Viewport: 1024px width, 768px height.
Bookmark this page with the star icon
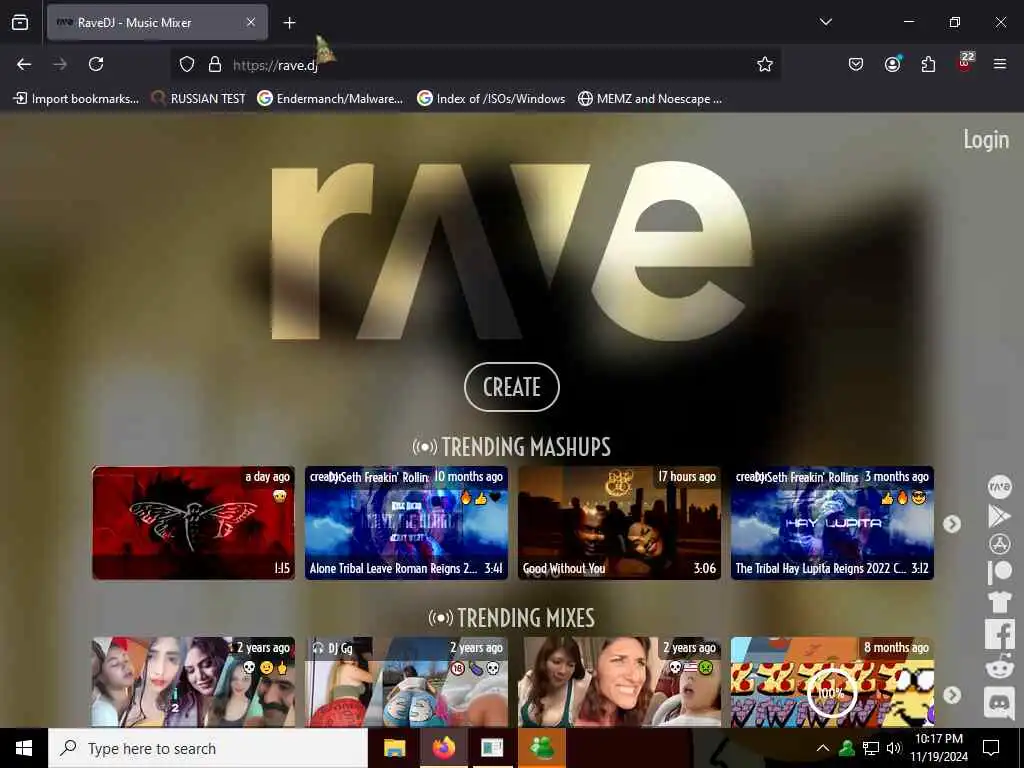coord(765,64)
